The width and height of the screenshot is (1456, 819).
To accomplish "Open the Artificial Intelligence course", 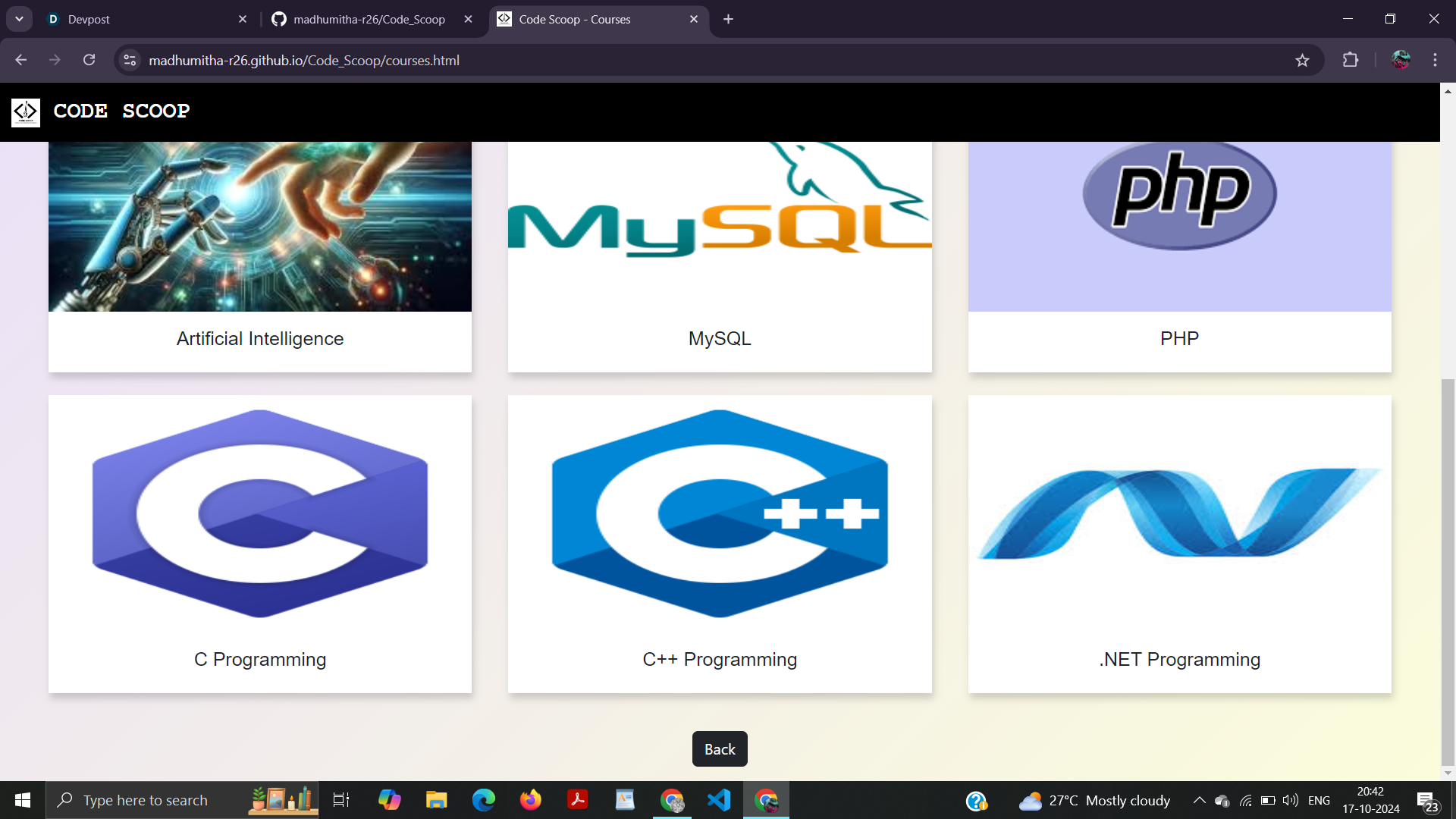I will point(259,258).
